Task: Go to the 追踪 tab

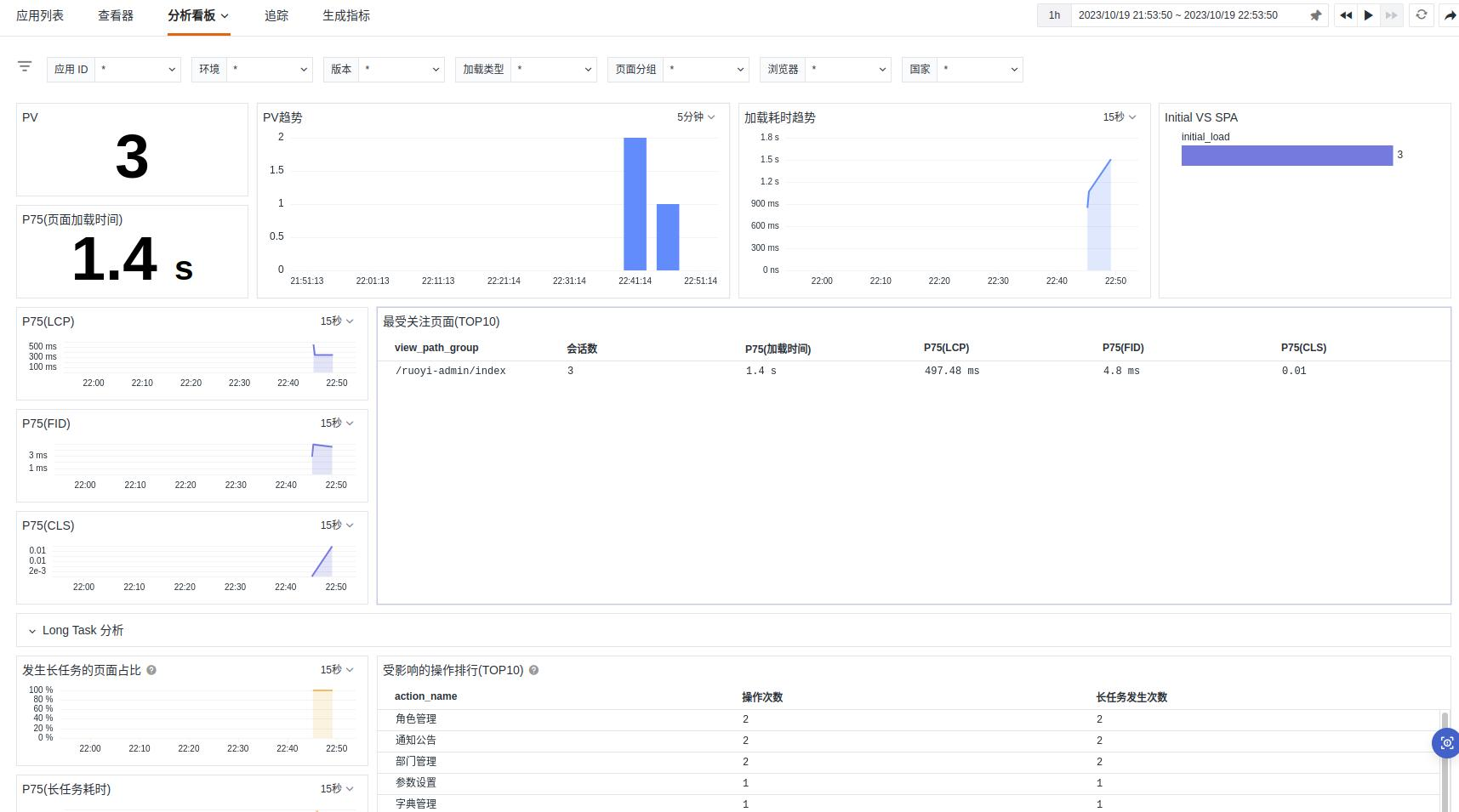Action: [x=276, y=15]
